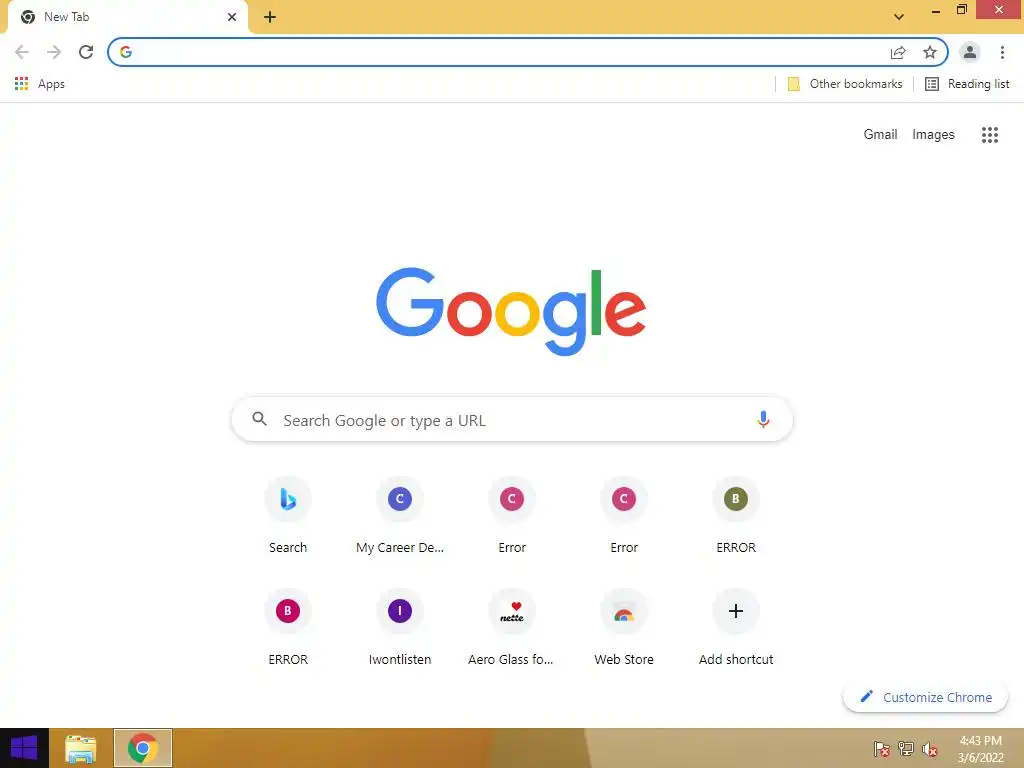Open Google Images link
Screen dimensions: 1024x768
[933, 135]
